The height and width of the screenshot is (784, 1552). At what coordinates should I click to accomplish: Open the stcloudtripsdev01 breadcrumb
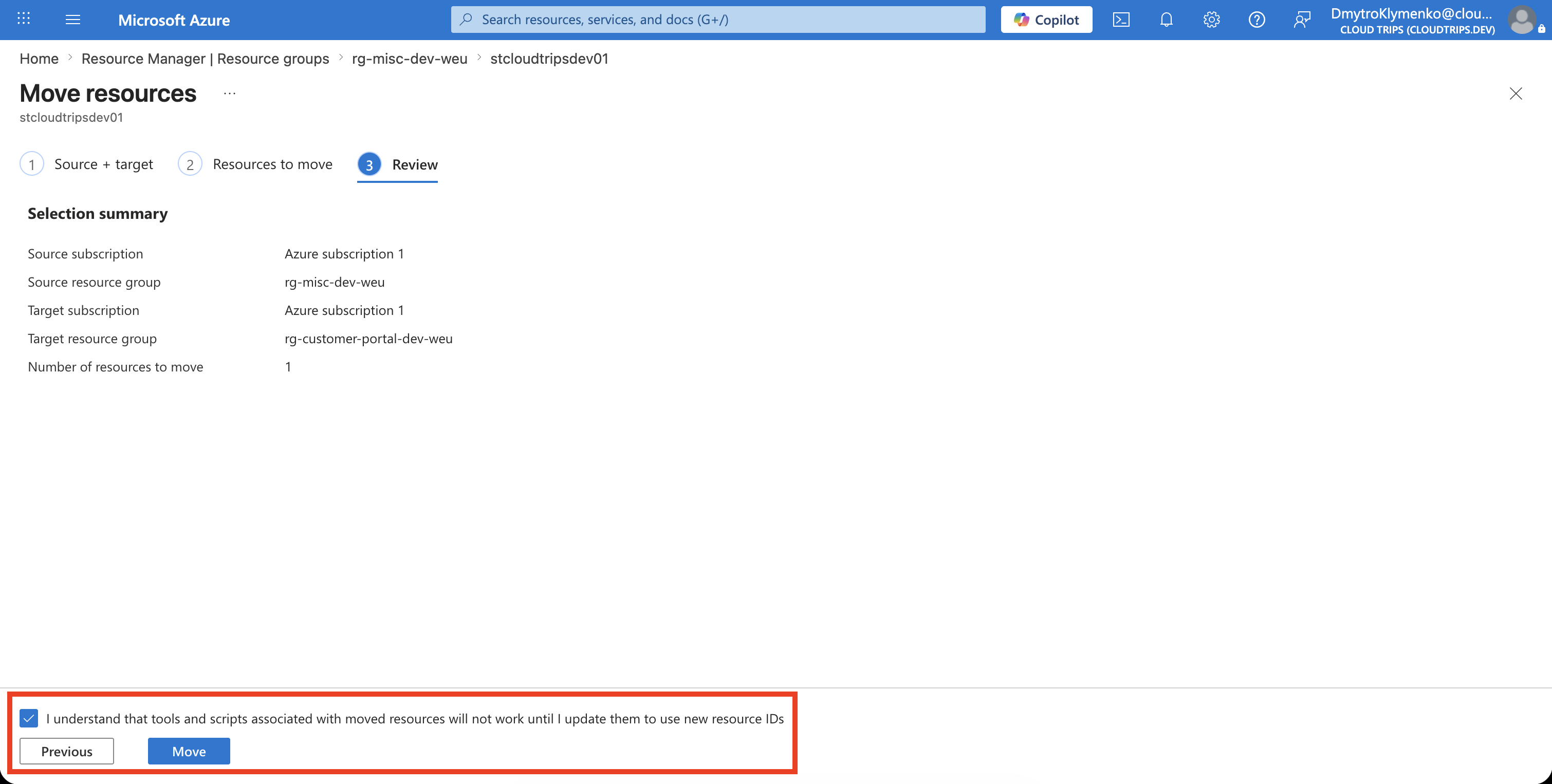coord(549,59)
